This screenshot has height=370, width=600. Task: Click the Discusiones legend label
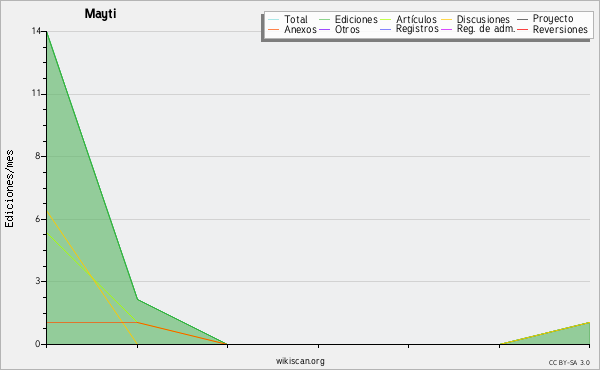coord(483,19)
